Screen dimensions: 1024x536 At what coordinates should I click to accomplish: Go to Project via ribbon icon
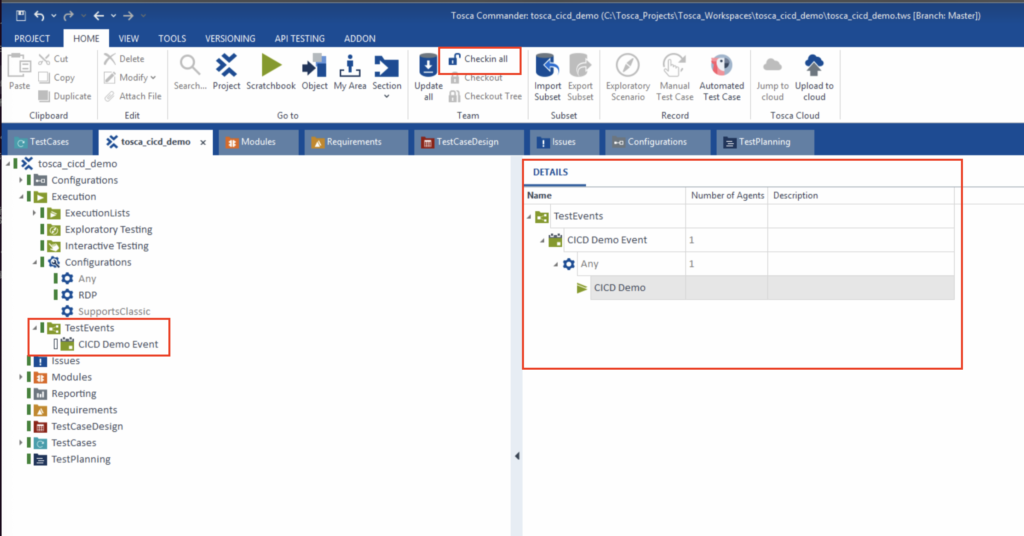(227, 72)
